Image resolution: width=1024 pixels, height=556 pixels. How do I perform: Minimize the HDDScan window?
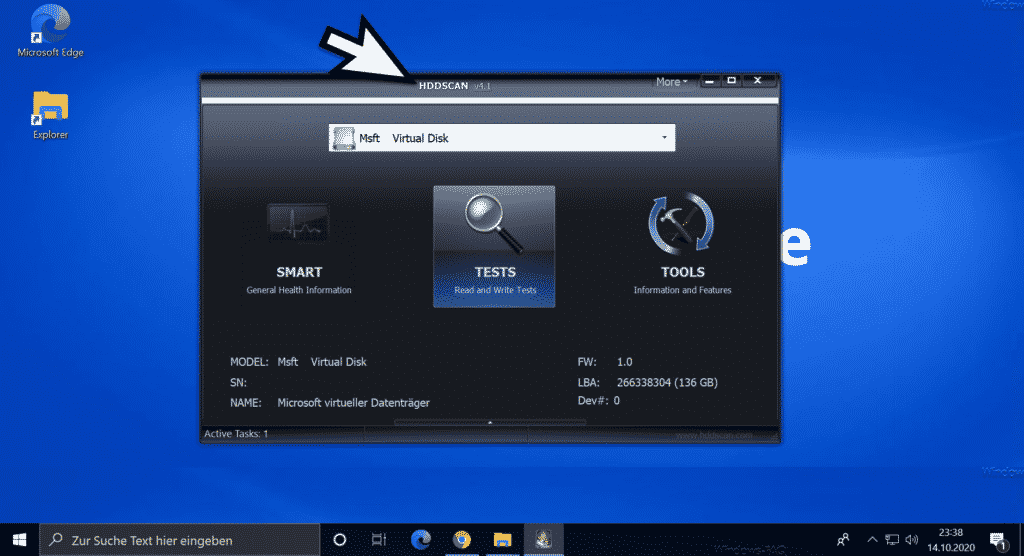tap(710, 81)
